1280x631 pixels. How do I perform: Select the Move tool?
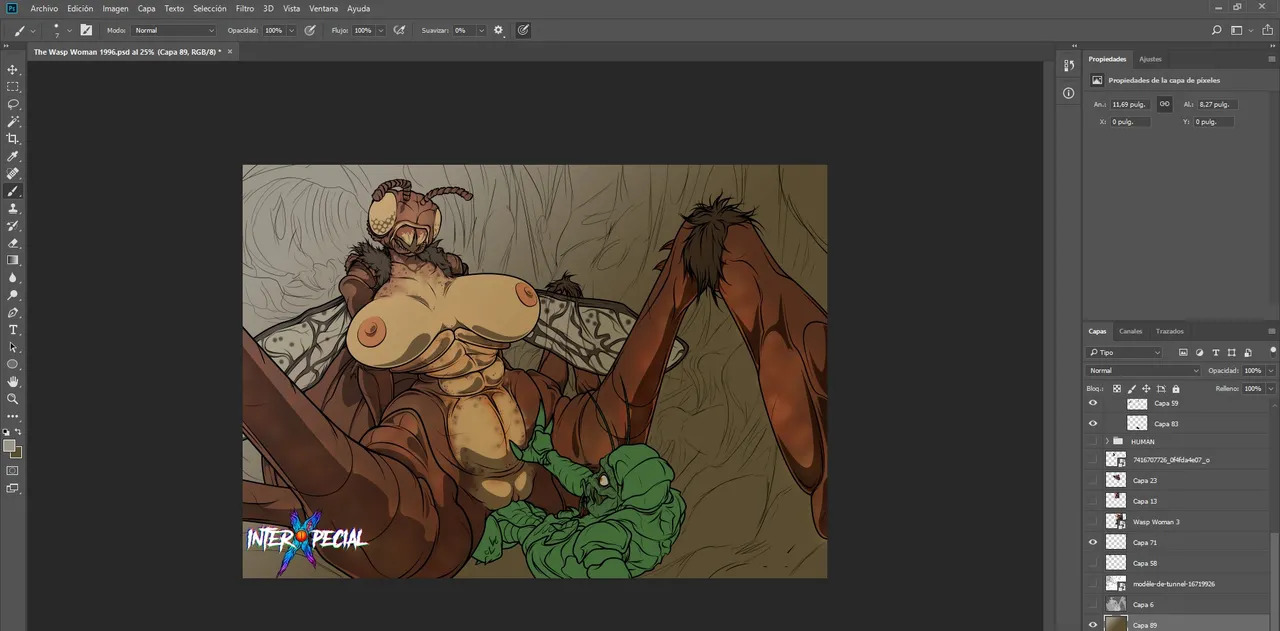(13, 70)
